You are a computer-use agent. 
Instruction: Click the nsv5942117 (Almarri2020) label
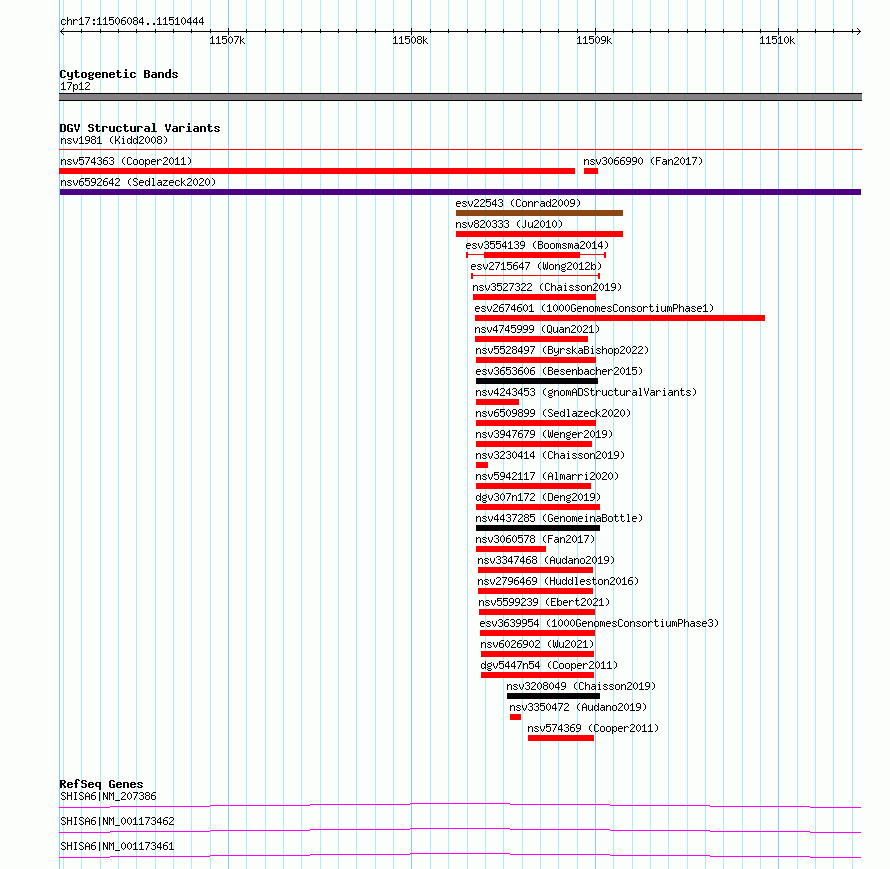[x=547, y=476]
